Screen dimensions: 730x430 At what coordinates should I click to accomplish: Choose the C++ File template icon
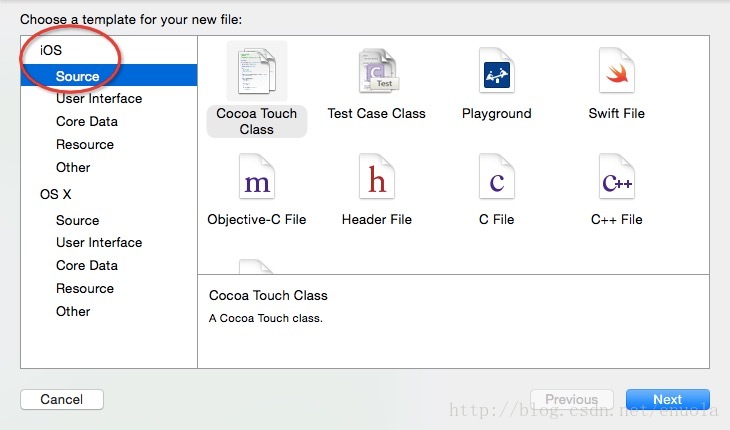click(617, 177)
